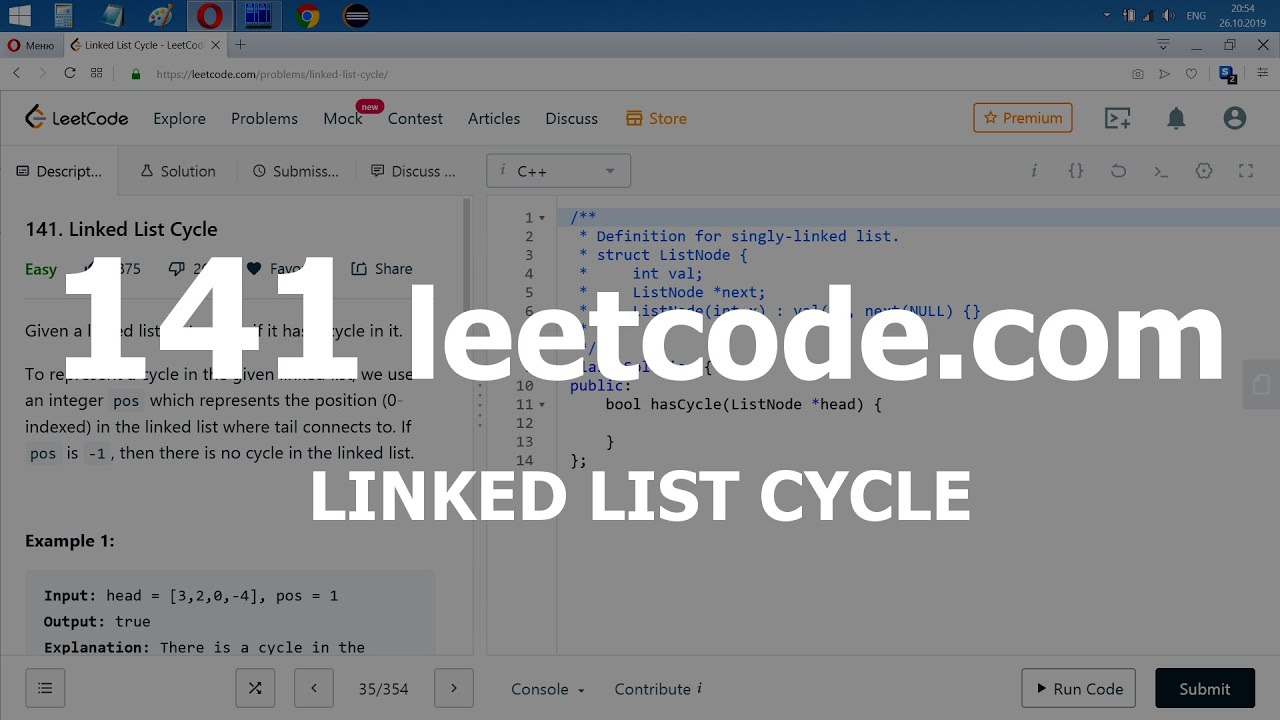This screenshot has height=720, width=1280.
Task: Open the C++ language dropdown
Action: click(558, 171)
